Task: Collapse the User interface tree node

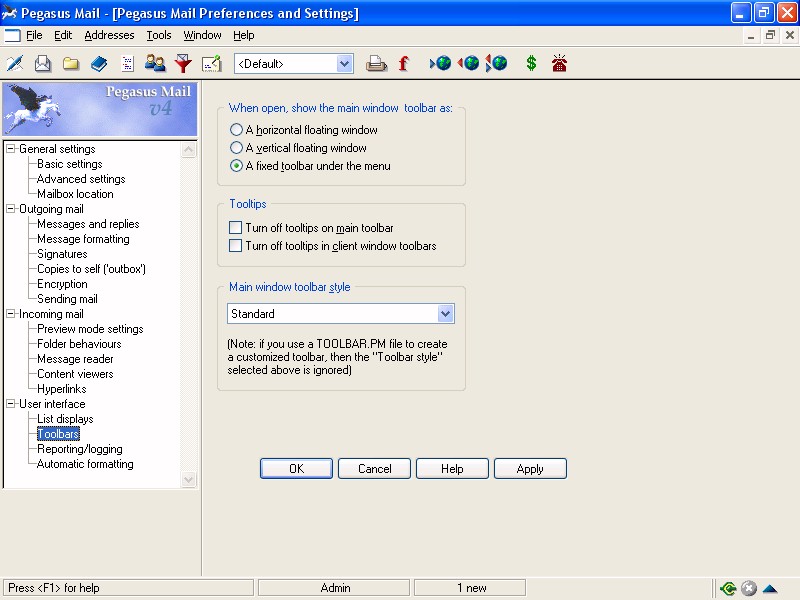Action: click(11, 404)
